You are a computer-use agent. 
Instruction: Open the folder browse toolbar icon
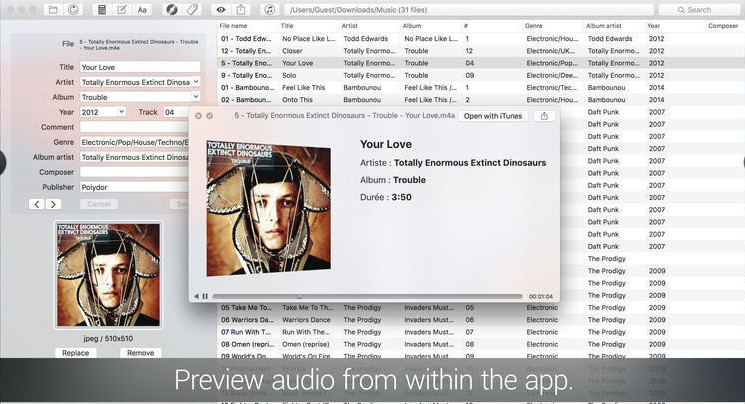click(53, 10)
